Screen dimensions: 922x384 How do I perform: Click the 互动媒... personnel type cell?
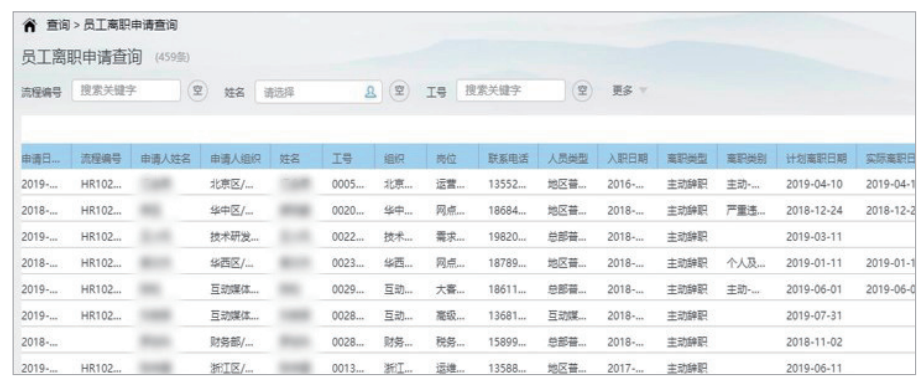[x=567, y=316]
